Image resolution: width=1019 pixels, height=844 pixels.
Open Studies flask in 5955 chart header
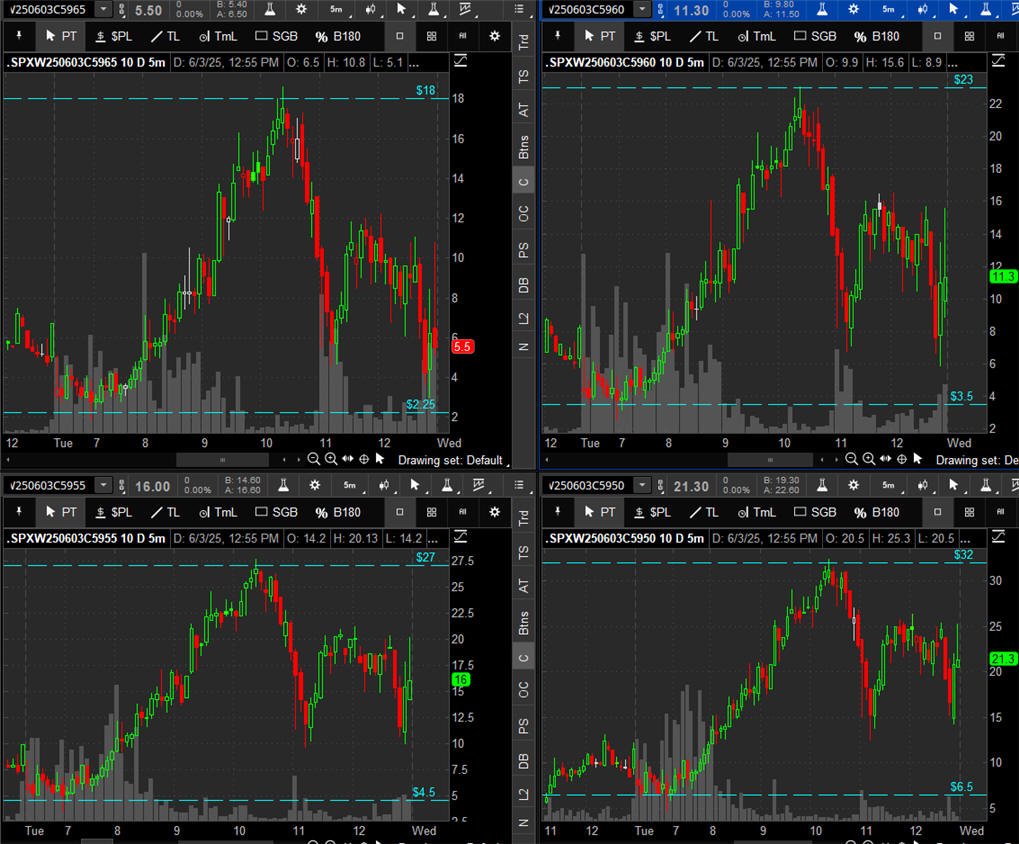click(283, 485)
